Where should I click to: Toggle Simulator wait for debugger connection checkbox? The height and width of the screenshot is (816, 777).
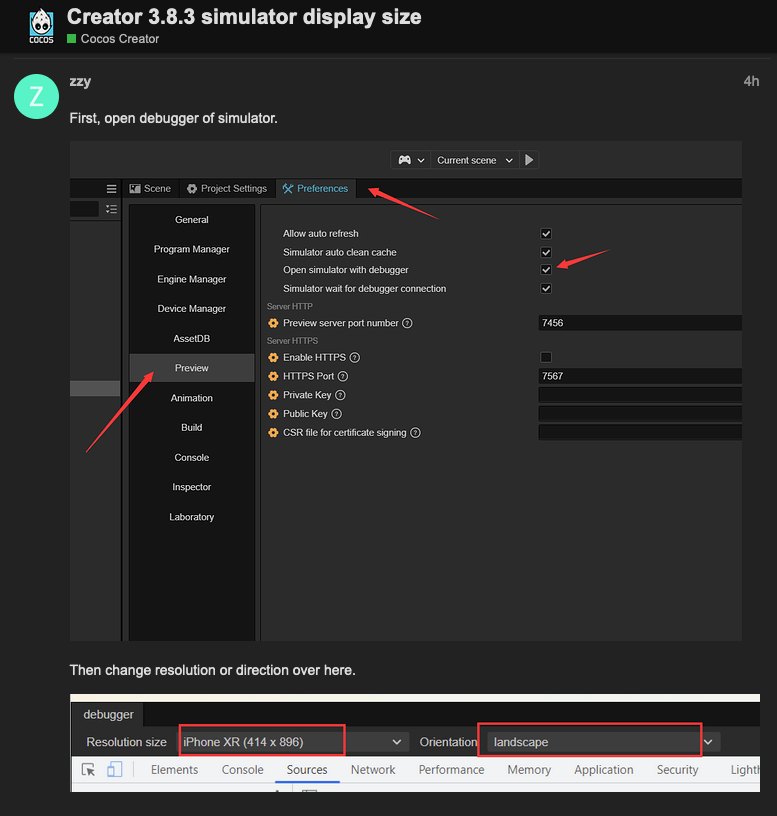(x=546, y=288)
